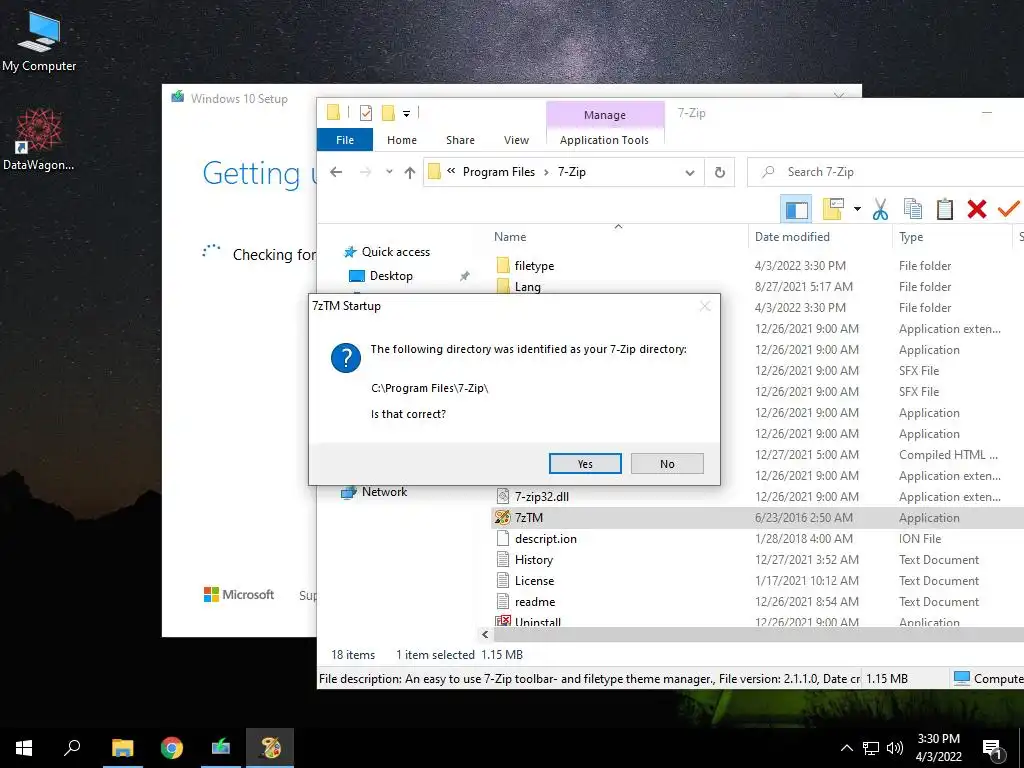The image size is (1024, 768).
Task: Select the DataWagon desktop shortcut
Action: (38, 140)
